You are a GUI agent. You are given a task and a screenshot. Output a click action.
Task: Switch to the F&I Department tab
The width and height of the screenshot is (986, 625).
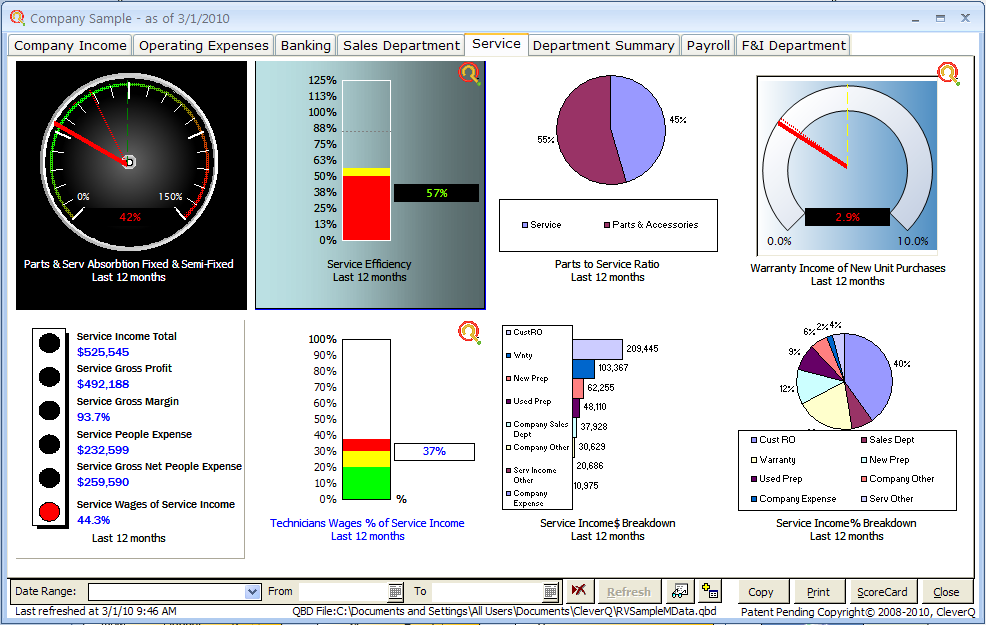(793, 44)
